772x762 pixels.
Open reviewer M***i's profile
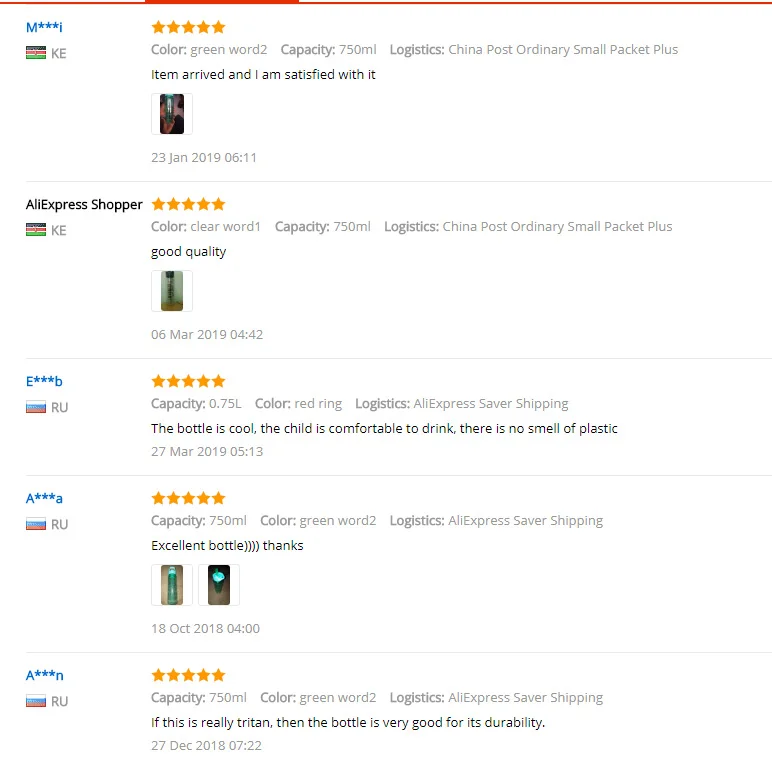point(44,27)
